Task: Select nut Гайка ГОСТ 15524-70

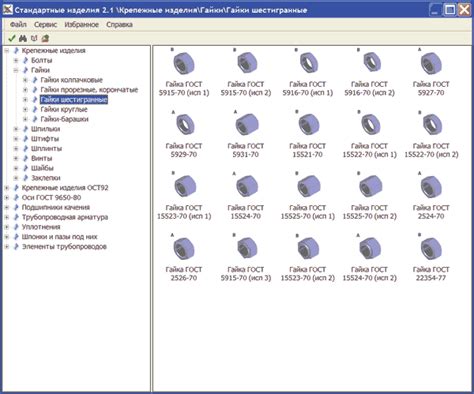Action: 246,196
